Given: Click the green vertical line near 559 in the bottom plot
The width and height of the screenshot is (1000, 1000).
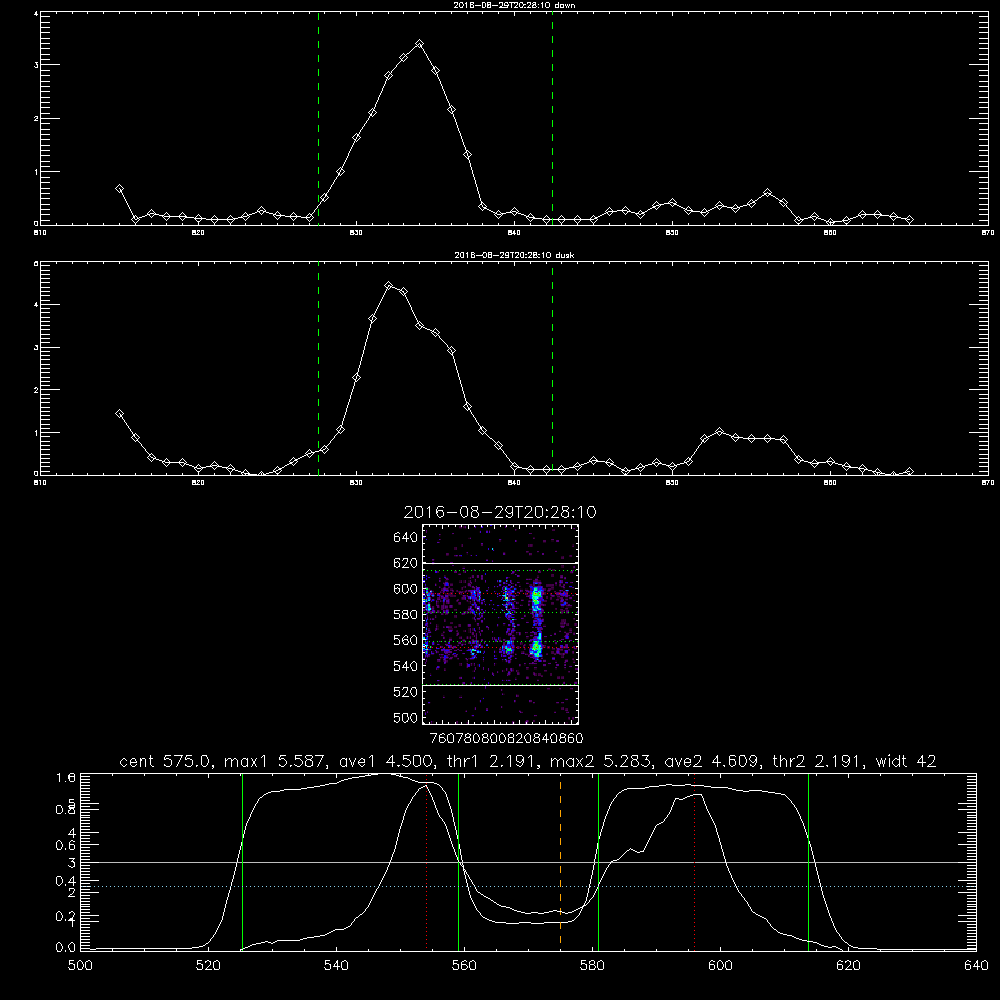Looking at the screenshot, I should click(459, 862).
